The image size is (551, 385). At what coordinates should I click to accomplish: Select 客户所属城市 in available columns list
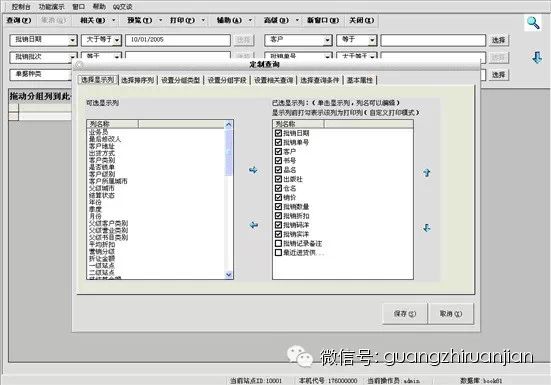[x=108, y=181]
